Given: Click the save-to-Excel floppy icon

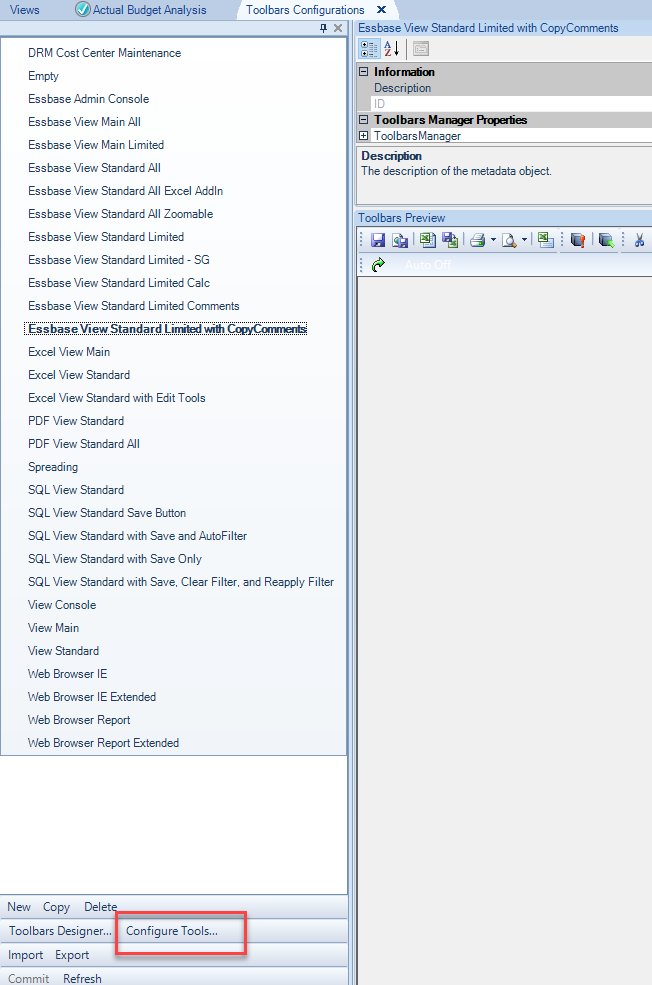Looking at the screenshot, I should (450, 239).
